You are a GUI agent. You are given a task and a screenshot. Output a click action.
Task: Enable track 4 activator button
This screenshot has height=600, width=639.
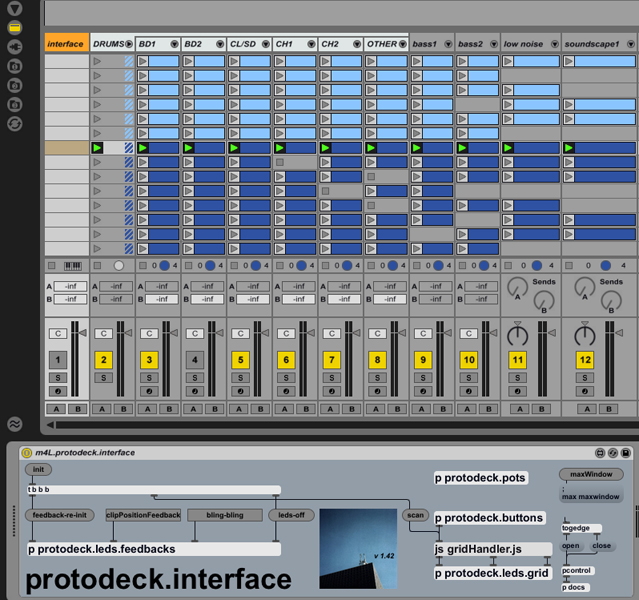tap(195, 360)
